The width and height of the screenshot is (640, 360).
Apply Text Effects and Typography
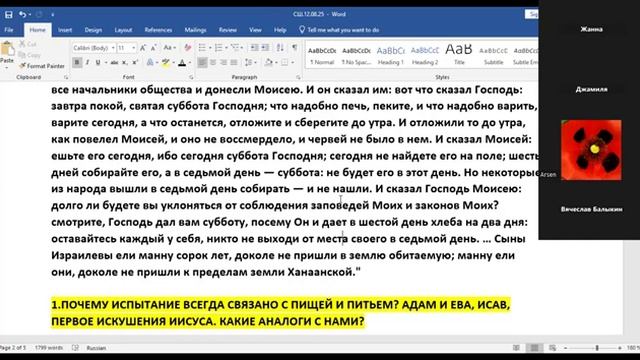point(150,62)
